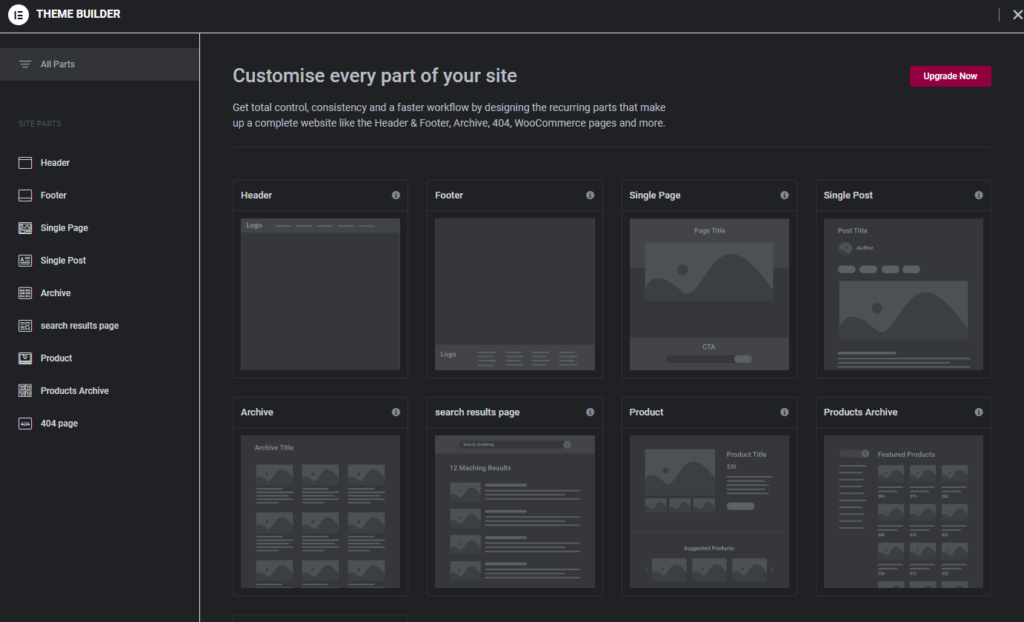
Task: Open search results page in sidebar
Action: point(80,326)
